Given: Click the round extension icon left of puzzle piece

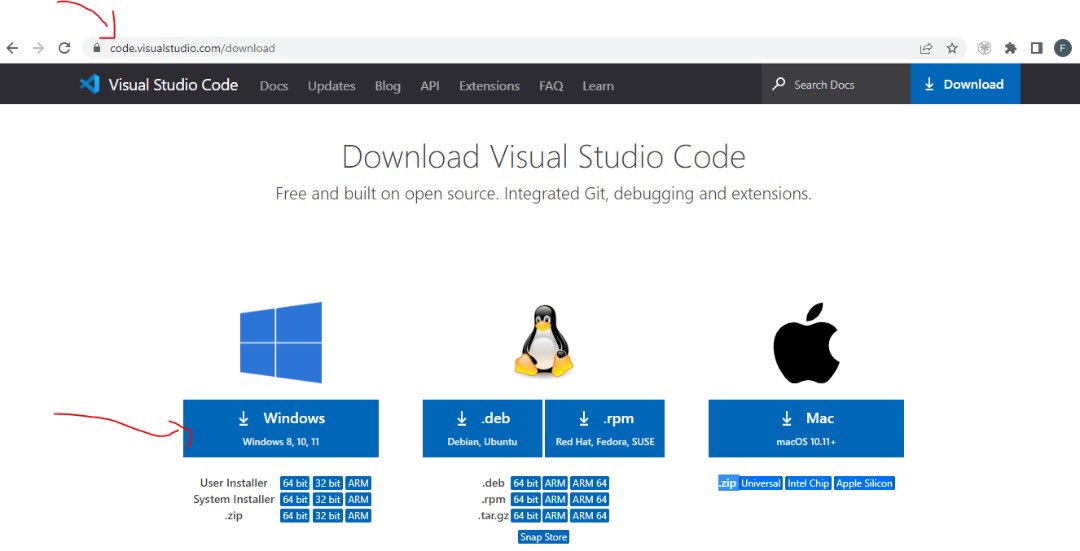Looking at the screenshot, I should coord(984,48).
